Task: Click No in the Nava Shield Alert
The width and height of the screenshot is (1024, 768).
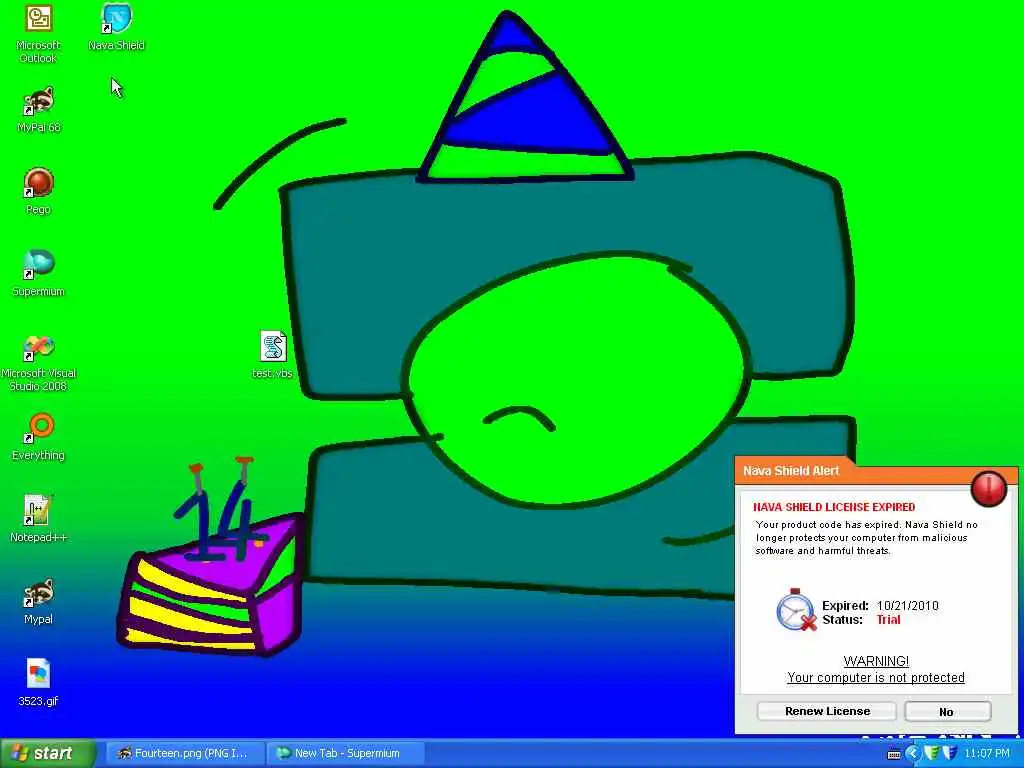Action: point(947,711)
